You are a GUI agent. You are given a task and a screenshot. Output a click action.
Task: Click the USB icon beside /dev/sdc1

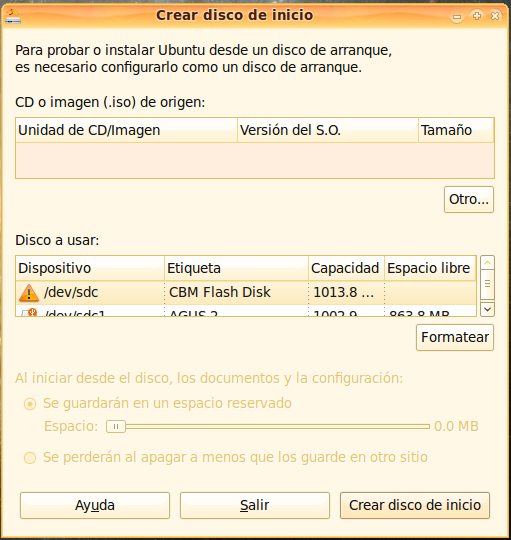click(x=29, y=312)
